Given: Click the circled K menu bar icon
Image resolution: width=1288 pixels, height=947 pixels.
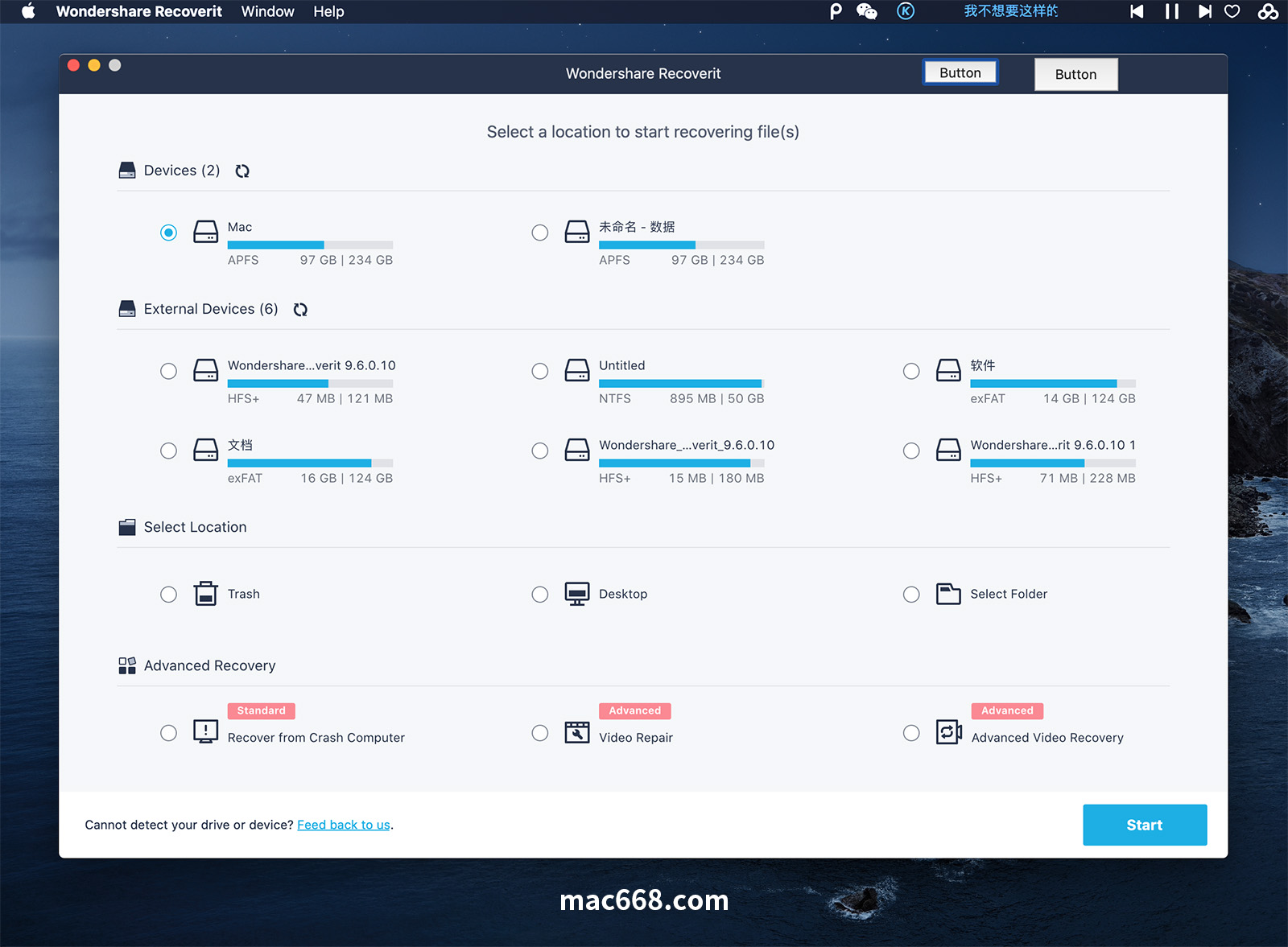Looking at the screenshot, I should [906, 11].
